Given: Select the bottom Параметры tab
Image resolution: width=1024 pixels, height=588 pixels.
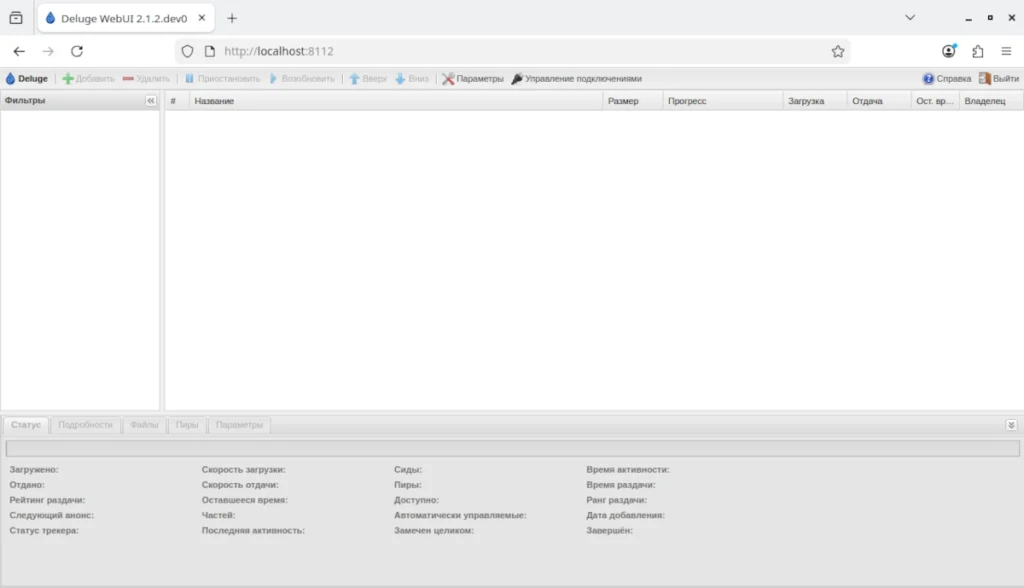Looking at the screenshot, I should [240, 425].
